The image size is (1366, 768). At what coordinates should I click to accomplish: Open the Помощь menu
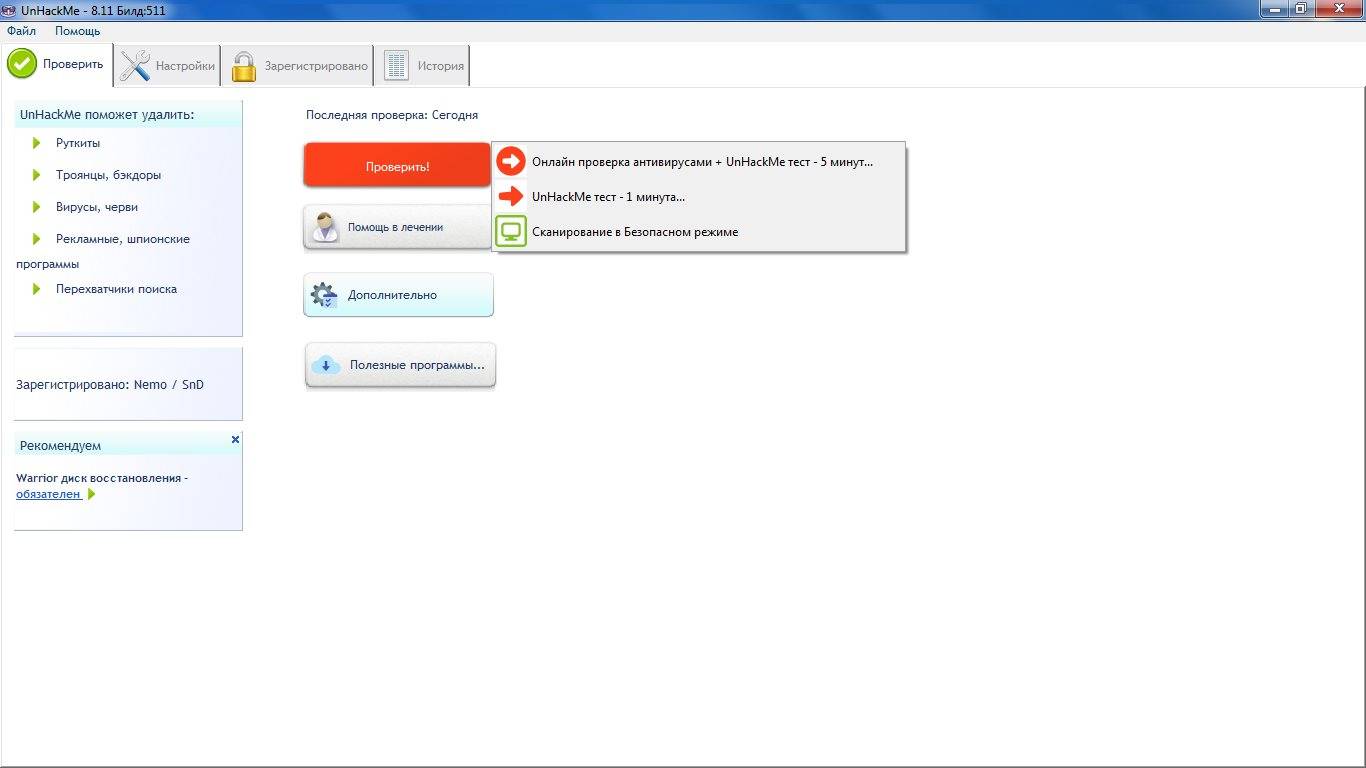coord(77,31)
